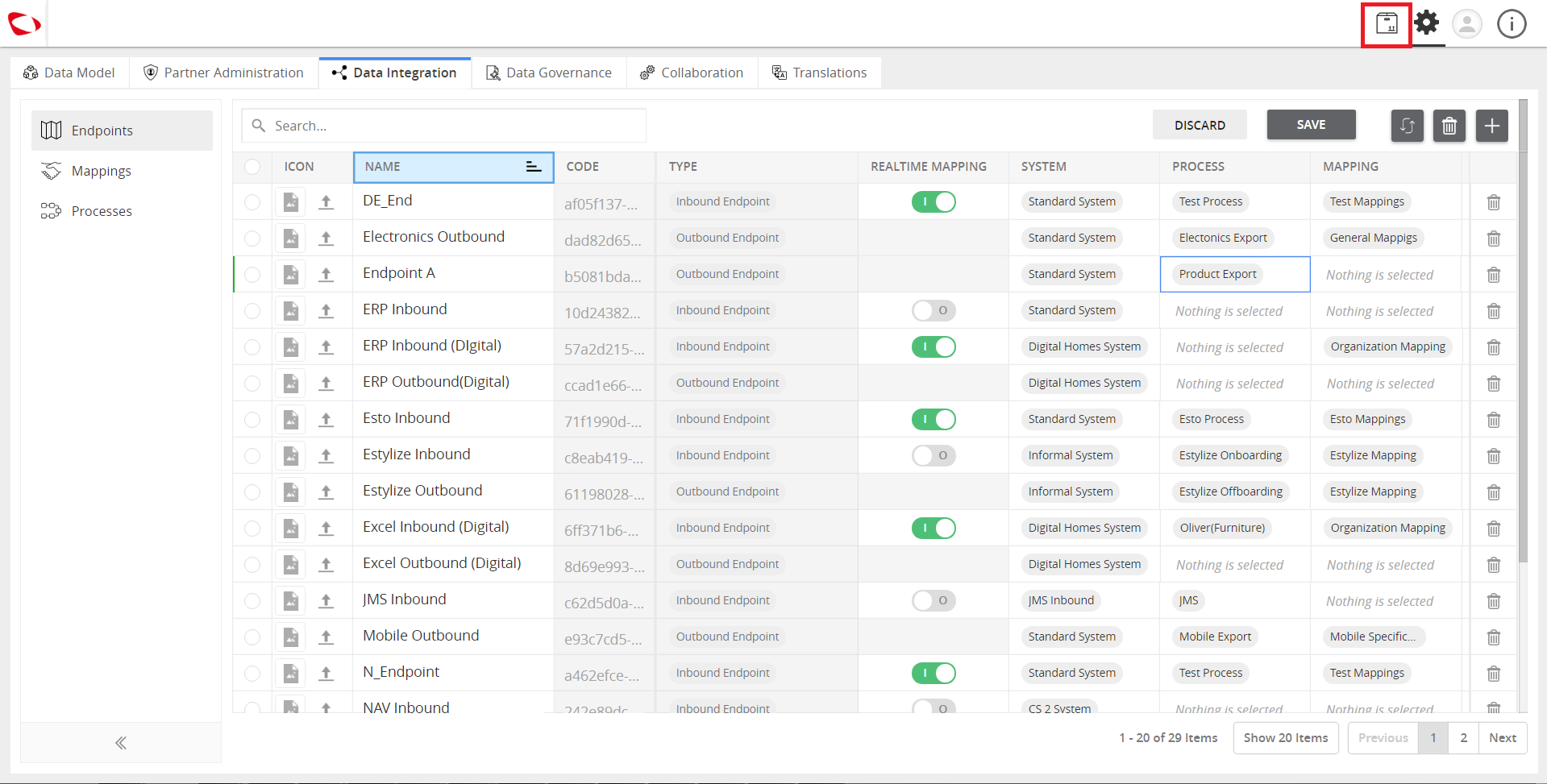Image resolution: width=1547 pixels, height=784 pixels.
Task: Click the Search input field
Action: [x=443, y=126]
